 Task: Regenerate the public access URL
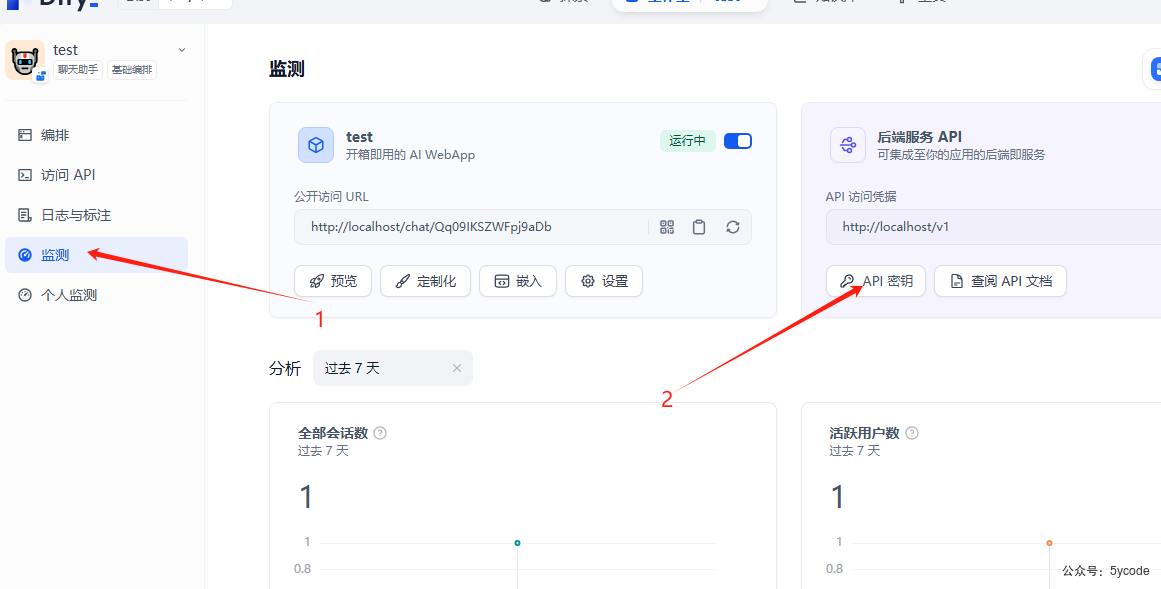click(732, 226)
